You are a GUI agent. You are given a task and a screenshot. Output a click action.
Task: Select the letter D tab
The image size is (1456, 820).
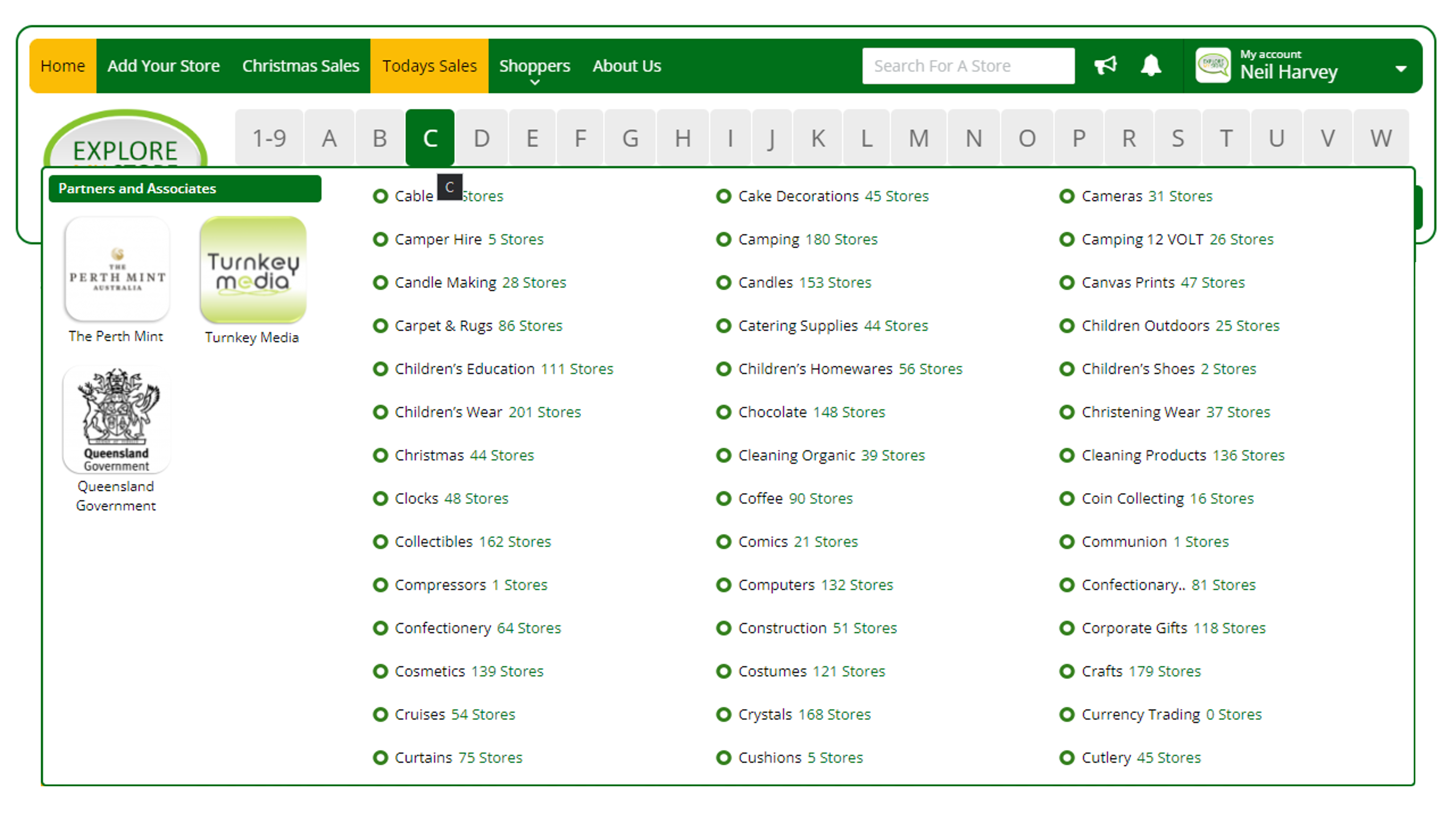coord(481,138)
